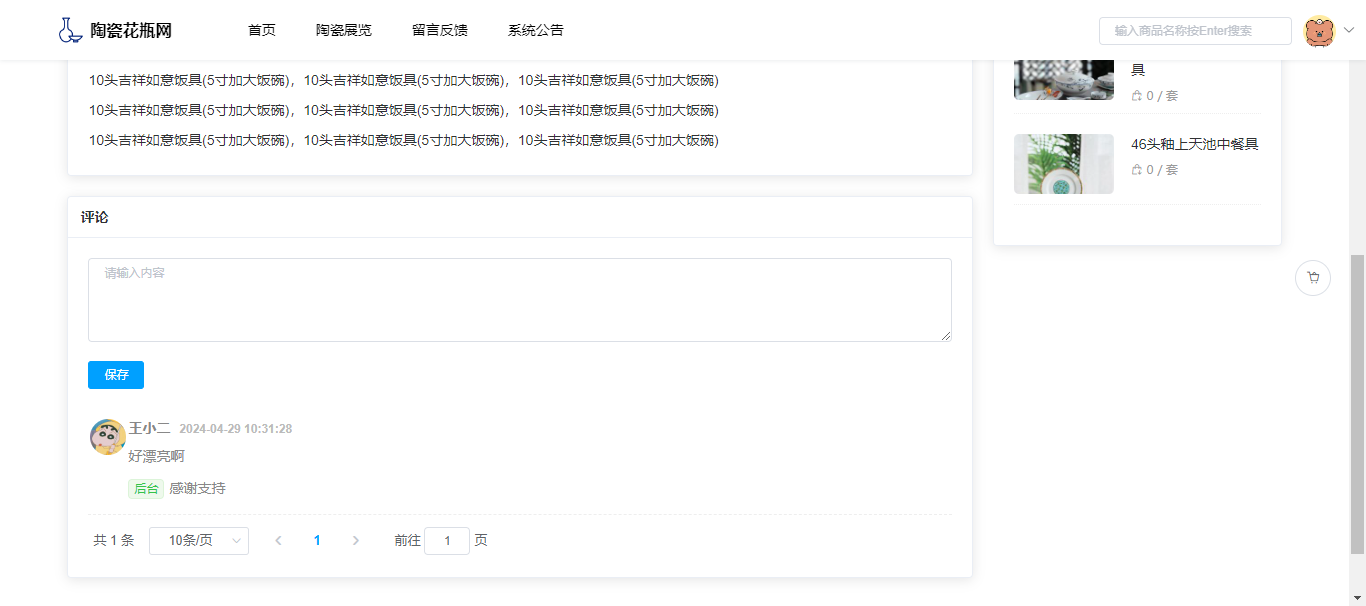This screenshot has width=1366, height=606.
Task: Click 王小二's commenter avatar
Action: tap(108, 437)
